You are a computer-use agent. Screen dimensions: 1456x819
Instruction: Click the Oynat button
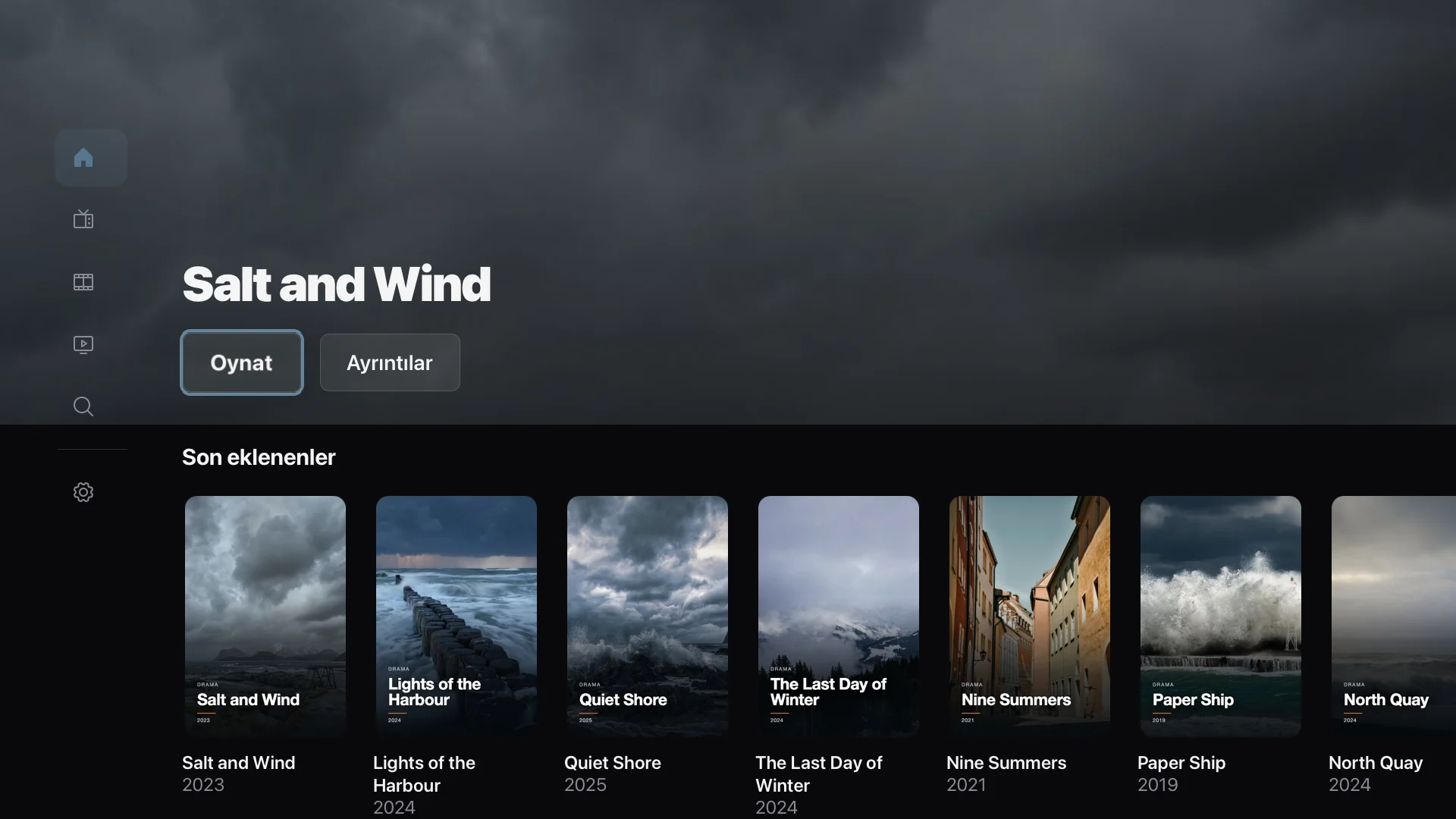pos(242,362)
